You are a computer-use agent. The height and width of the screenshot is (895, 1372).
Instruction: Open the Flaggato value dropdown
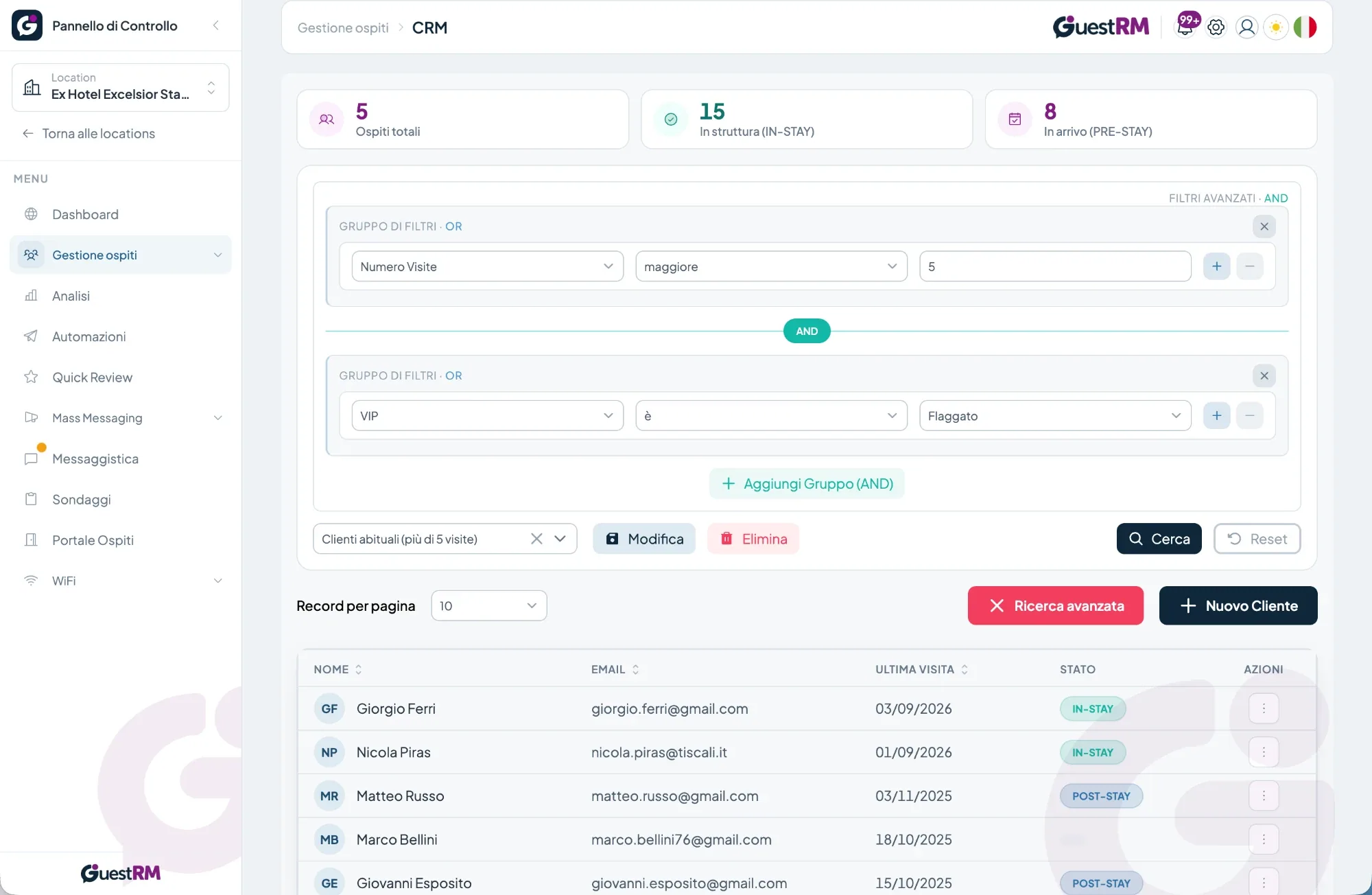(x=1055, y=415)
